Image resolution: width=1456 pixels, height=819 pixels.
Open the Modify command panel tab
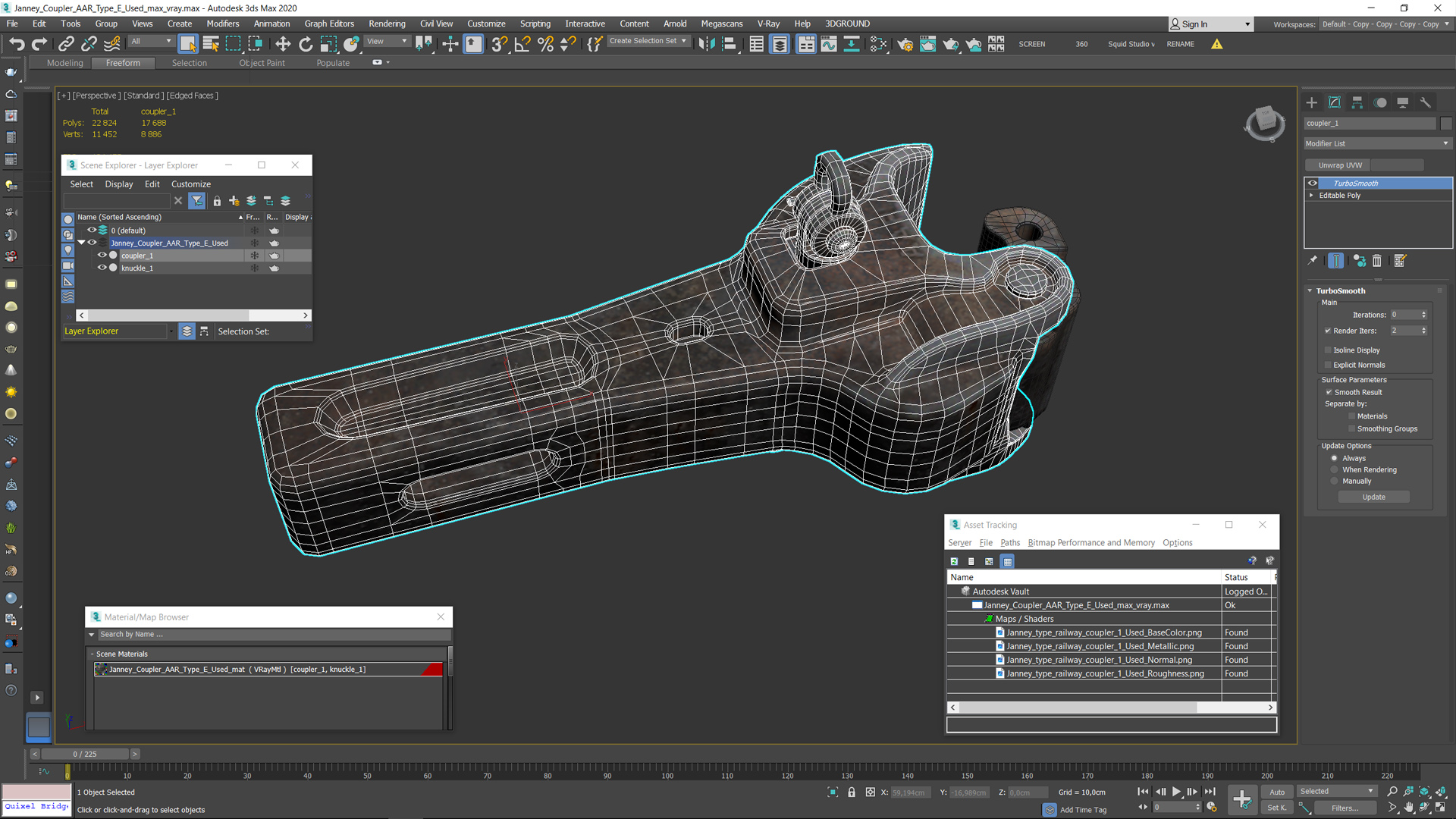click(x=1335, y=102)
